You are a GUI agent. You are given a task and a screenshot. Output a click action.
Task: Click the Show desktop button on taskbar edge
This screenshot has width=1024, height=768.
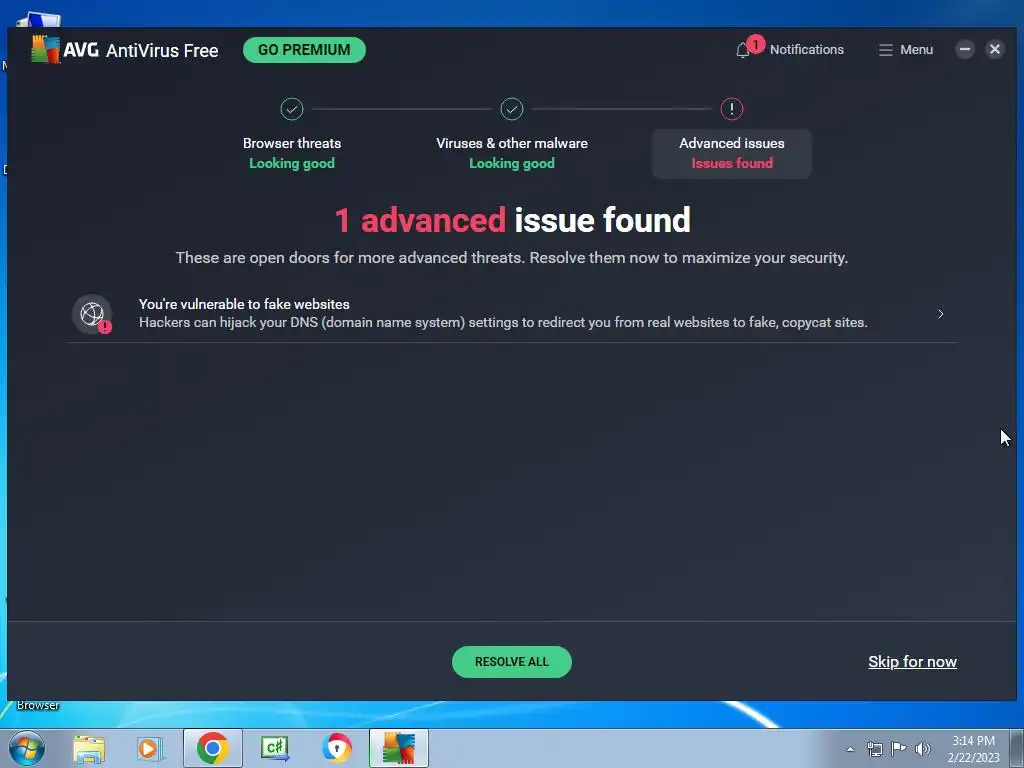(x=1017, y=748)
